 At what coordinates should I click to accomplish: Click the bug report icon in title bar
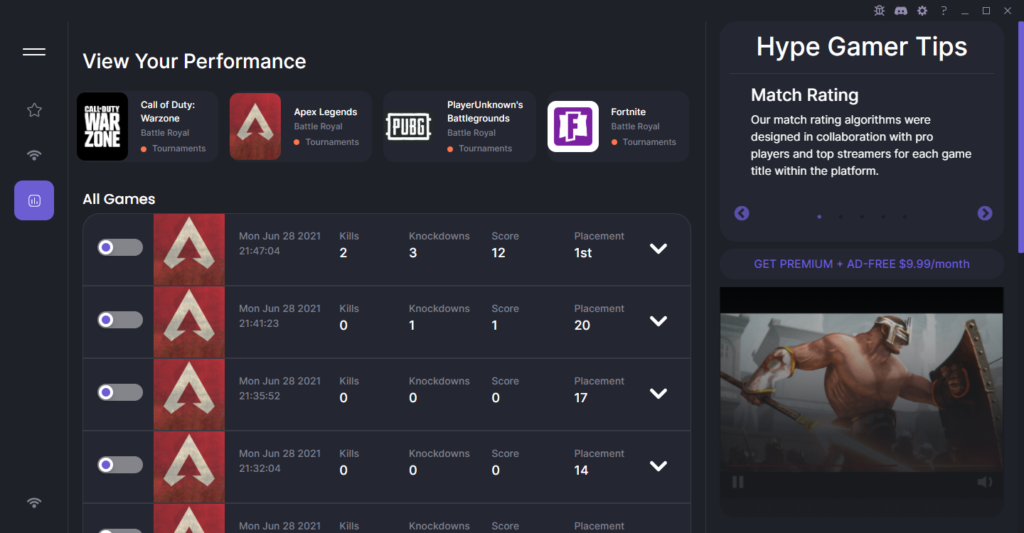click(x=879, y=10)
